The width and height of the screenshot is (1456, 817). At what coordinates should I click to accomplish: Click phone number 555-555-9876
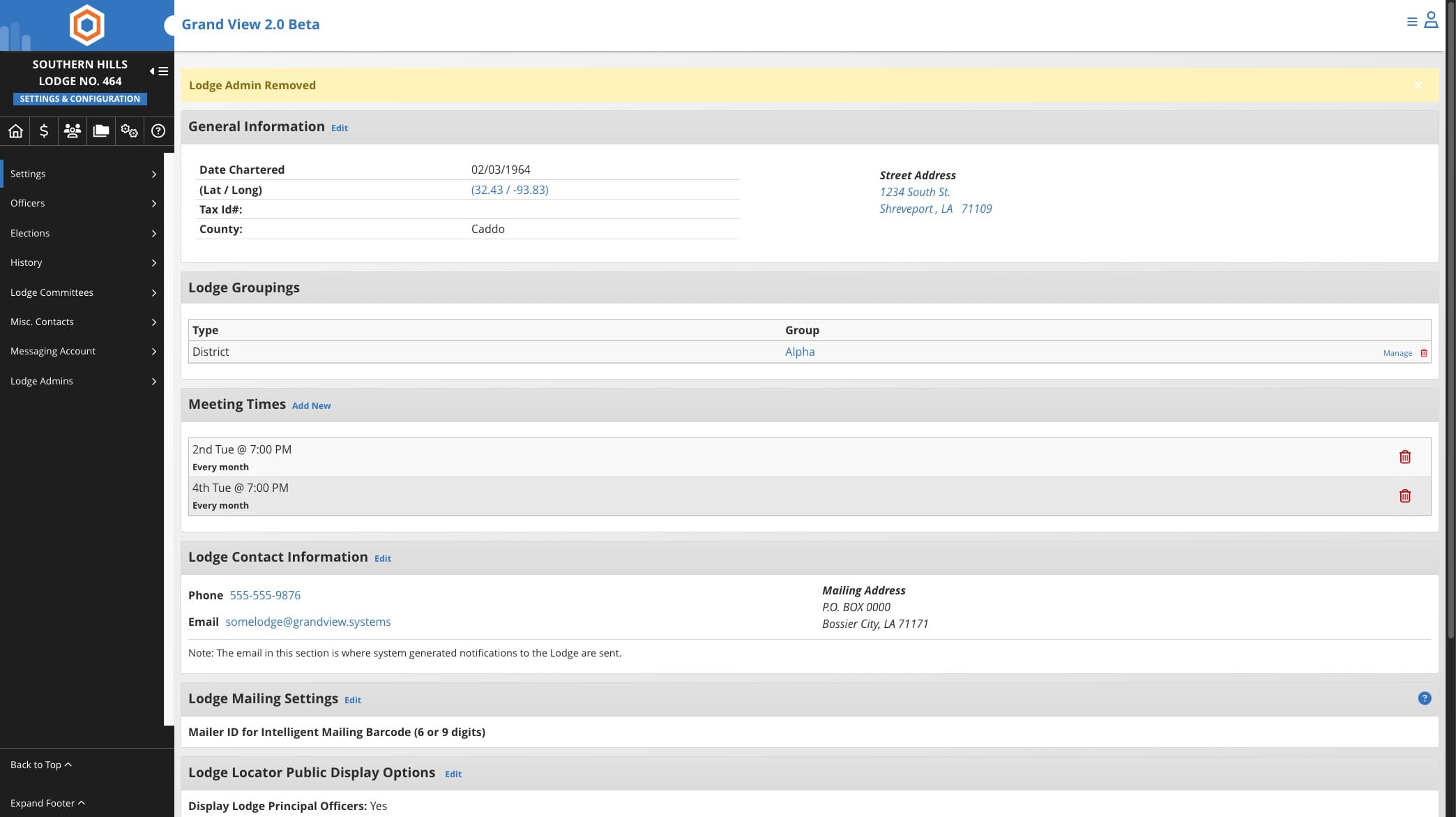point(265,595)
